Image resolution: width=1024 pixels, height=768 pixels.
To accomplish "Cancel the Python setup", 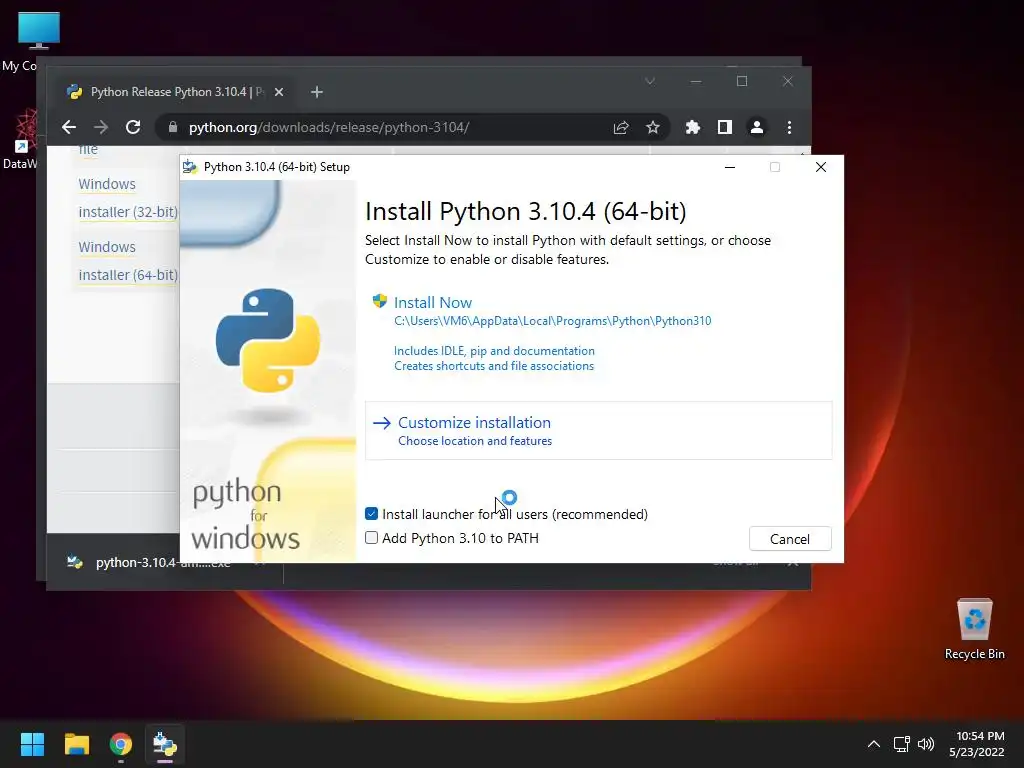I will (x=790, y=539).
